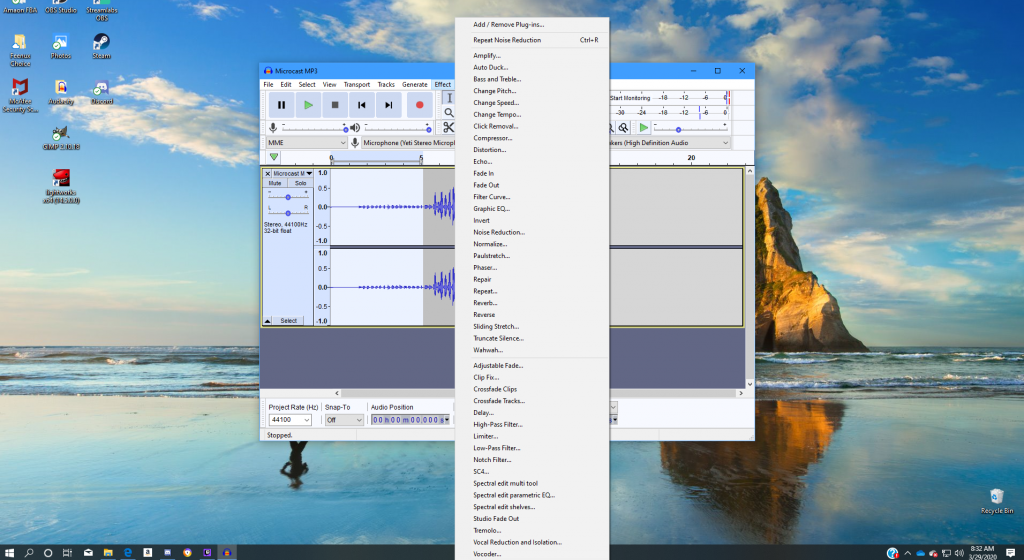The width and height of the screenshot is (1024, 560).
Task: Skip to end of track
Action: tap(389, 105)
